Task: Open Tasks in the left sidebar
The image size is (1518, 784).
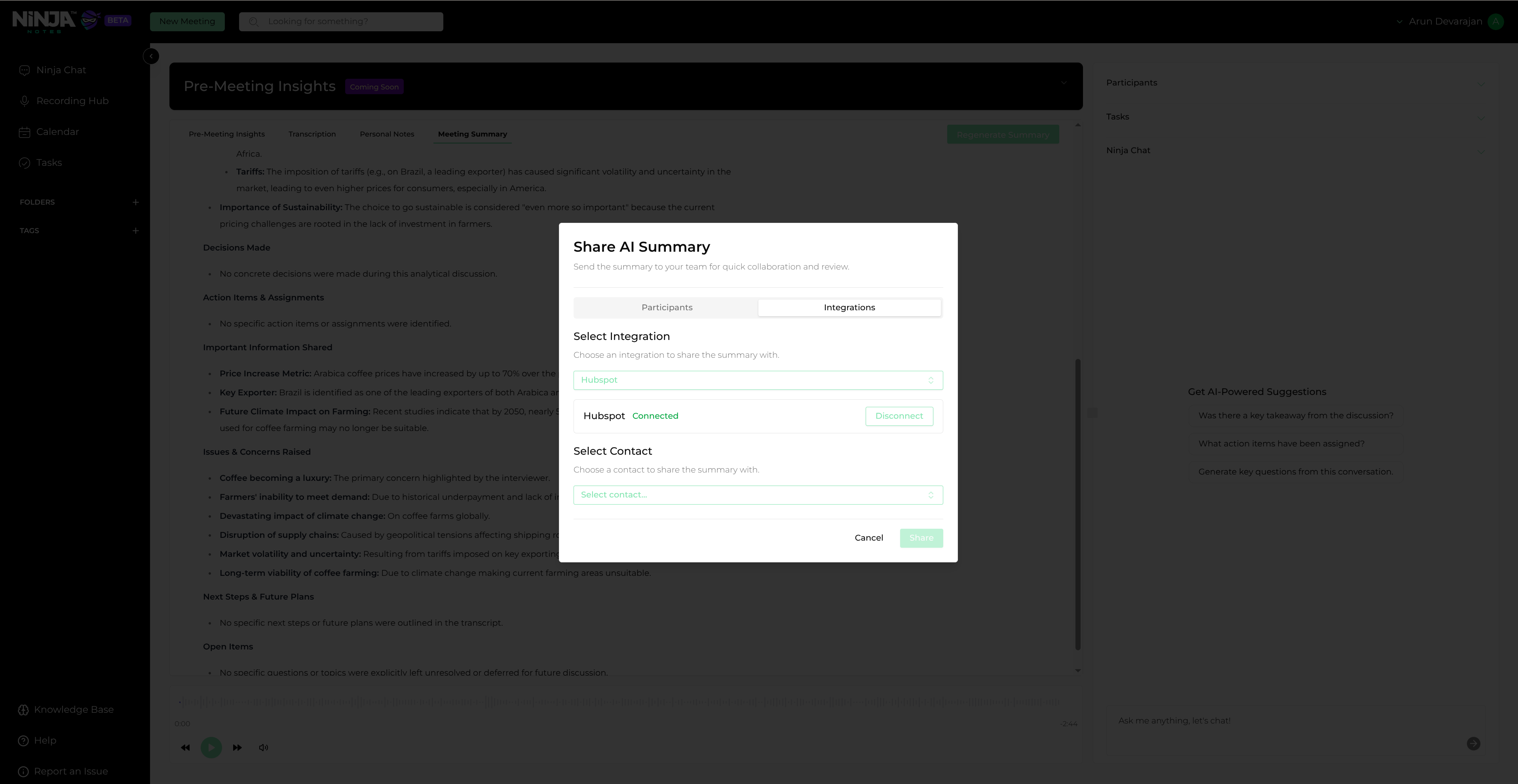Action: [x=40, y=163]
